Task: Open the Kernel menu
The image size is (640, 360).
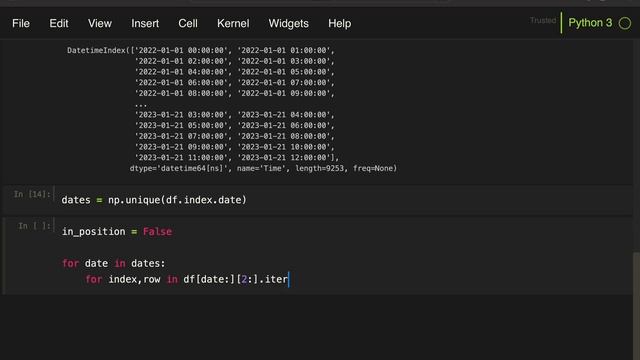Action: pyautogui.click(x=233, y=24)
